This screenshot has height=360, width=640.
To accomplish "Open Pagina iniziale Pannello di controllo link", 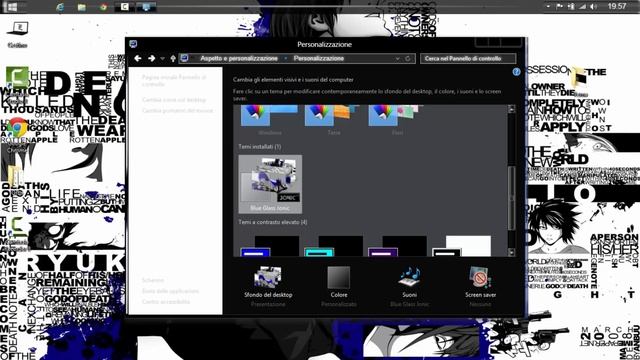I will [x=174, y=80].
